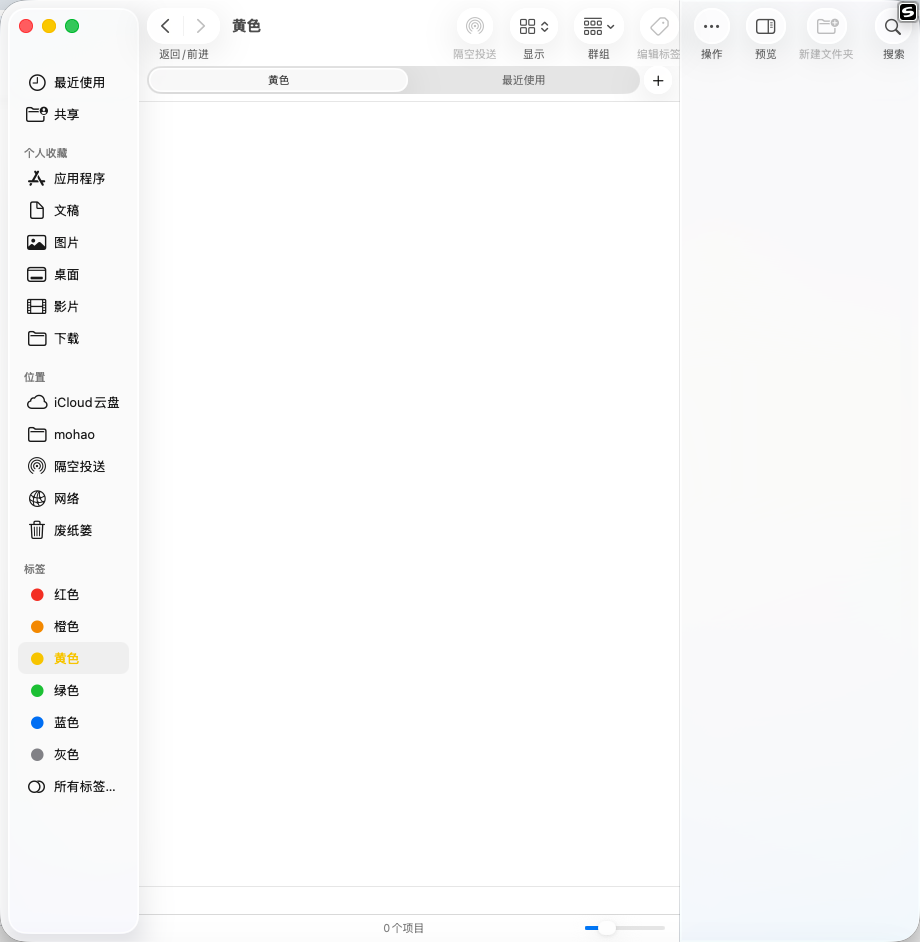Viewport: 920px width, 942px height.
Task: Open 最近使用 in the sidebar
Action: click(x=73, y=82)
